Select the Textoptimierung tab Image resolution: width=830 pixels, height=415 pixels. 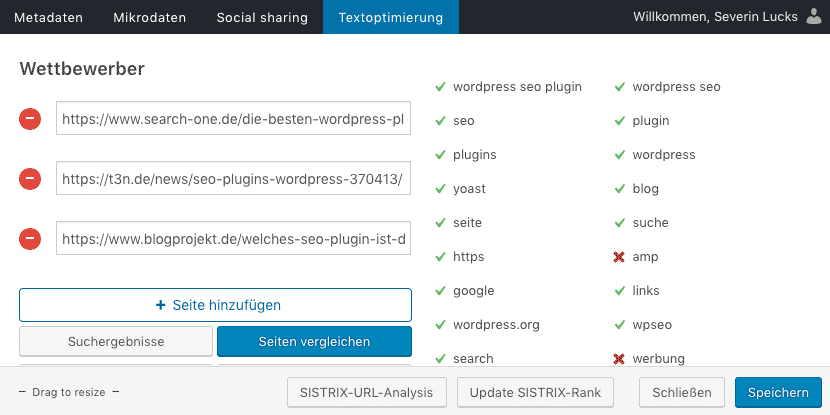(383, 17)
